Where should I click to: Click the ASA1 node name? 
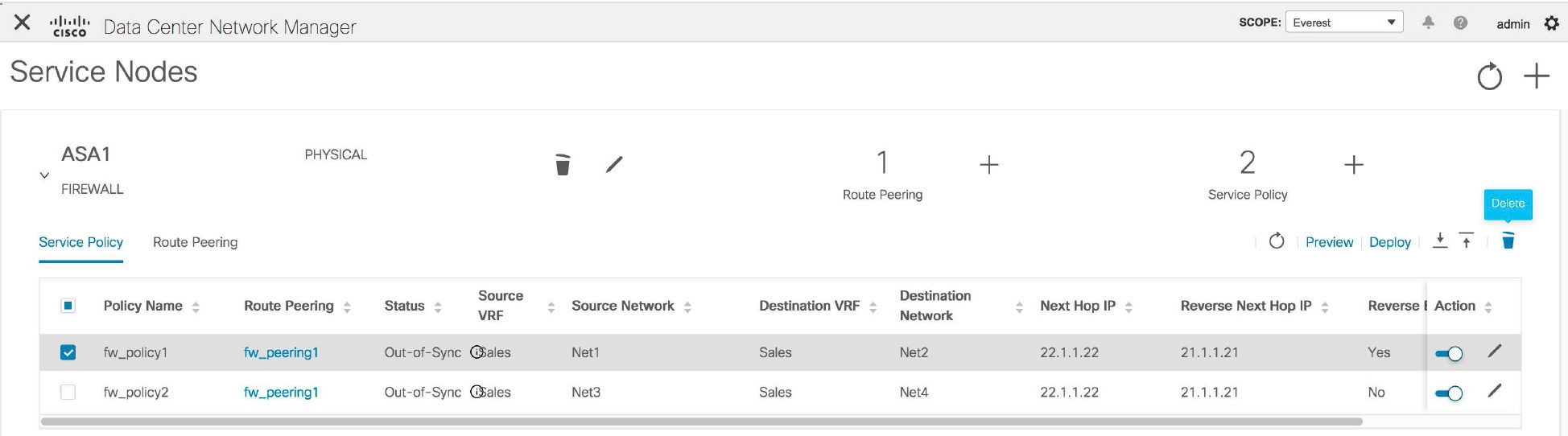pos(86,154)
